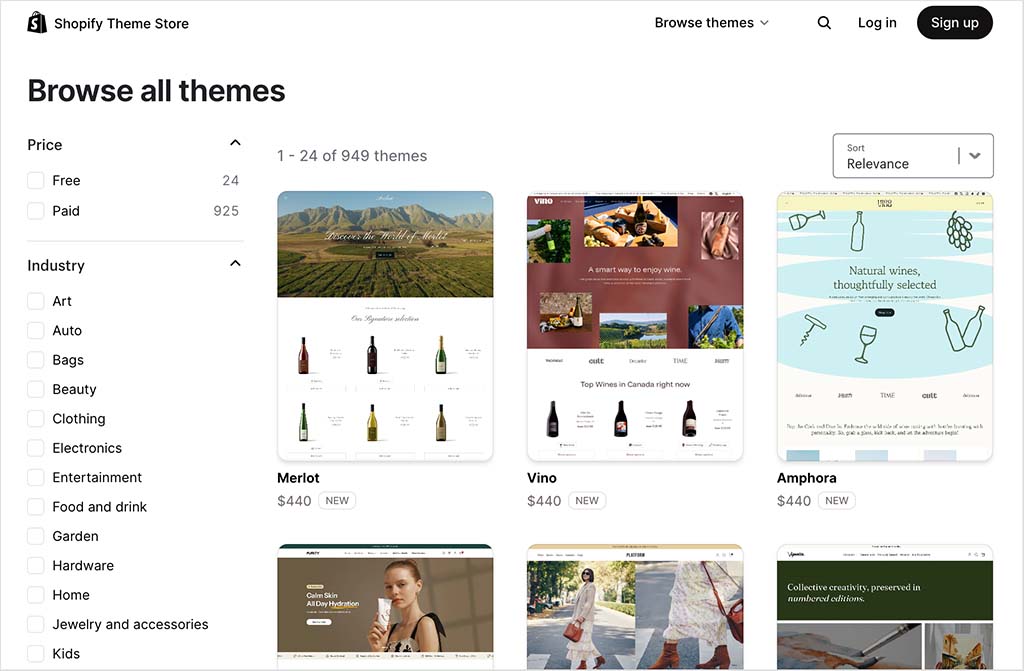Image resolution: width=1024 pixels, height=671 pixels.
Task: Check the Electronics industry filter
Action: click(36, 448)
